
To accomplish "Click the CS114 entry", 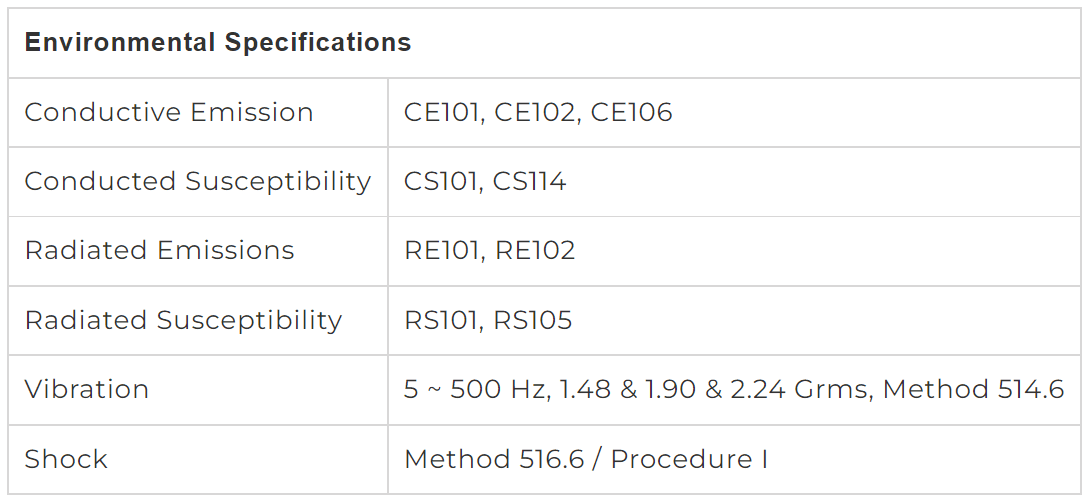I will click(x=529, y=181).
